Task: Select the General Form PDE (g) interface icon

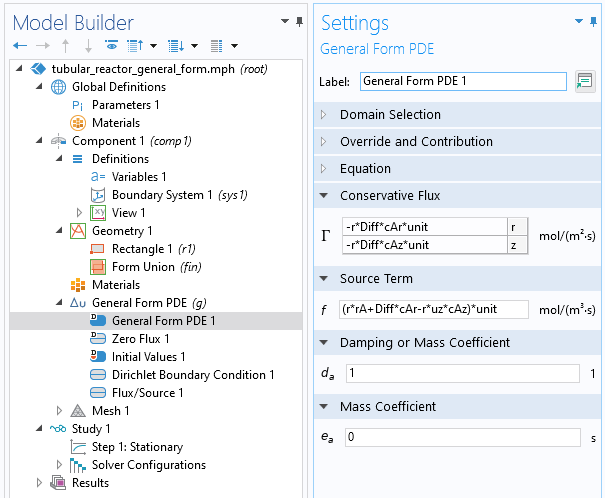Action: click(78, 303)
